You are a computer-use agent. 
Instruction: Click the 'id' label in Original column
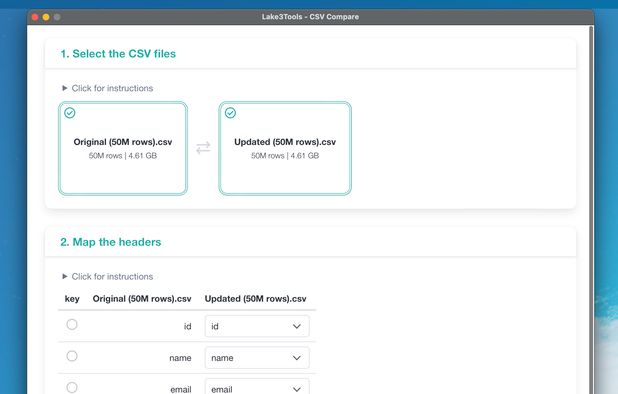[x=188, y=326]
